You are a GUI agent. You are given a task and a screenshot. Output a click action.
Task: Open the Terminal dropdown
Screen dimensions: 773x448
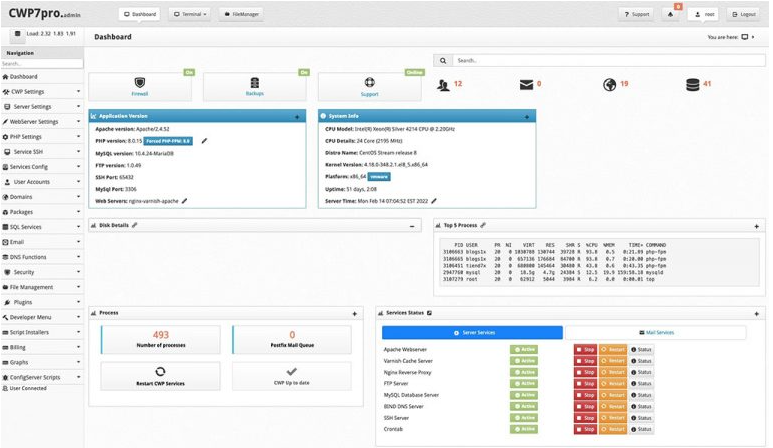coord(190,14)
